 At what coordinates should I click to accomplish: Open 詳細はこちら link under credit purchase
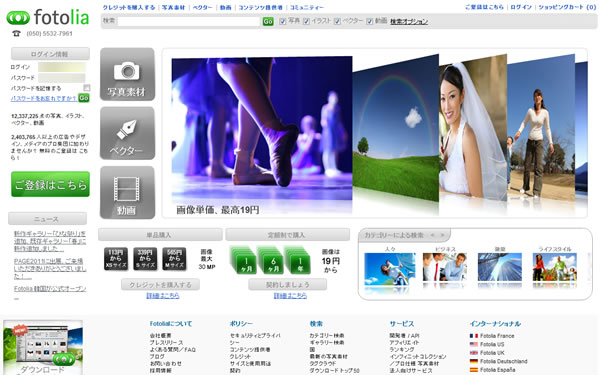[163, 296]
